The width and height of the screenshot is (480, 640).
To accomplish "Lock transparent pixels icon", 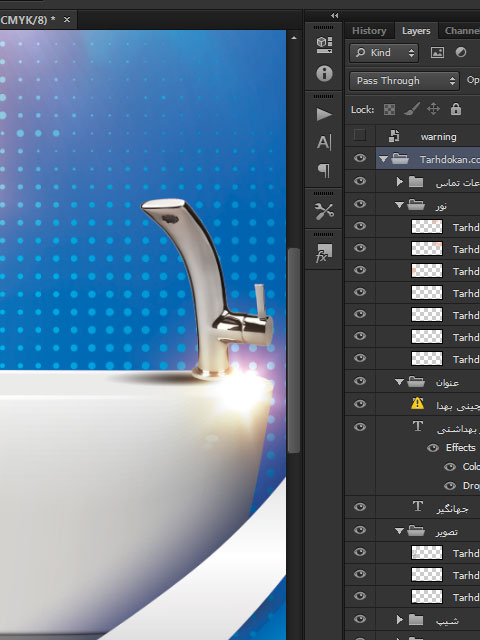I will [389, 109].
